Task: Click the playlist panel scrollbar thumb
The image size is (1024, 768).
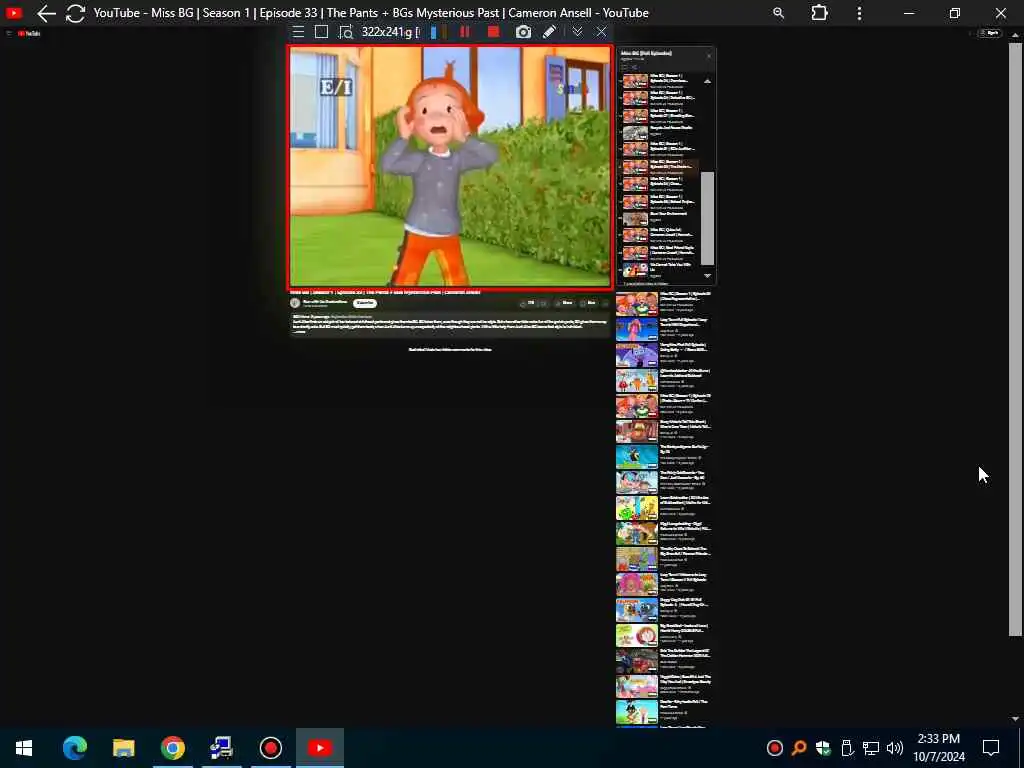Action: click(707, 218)
